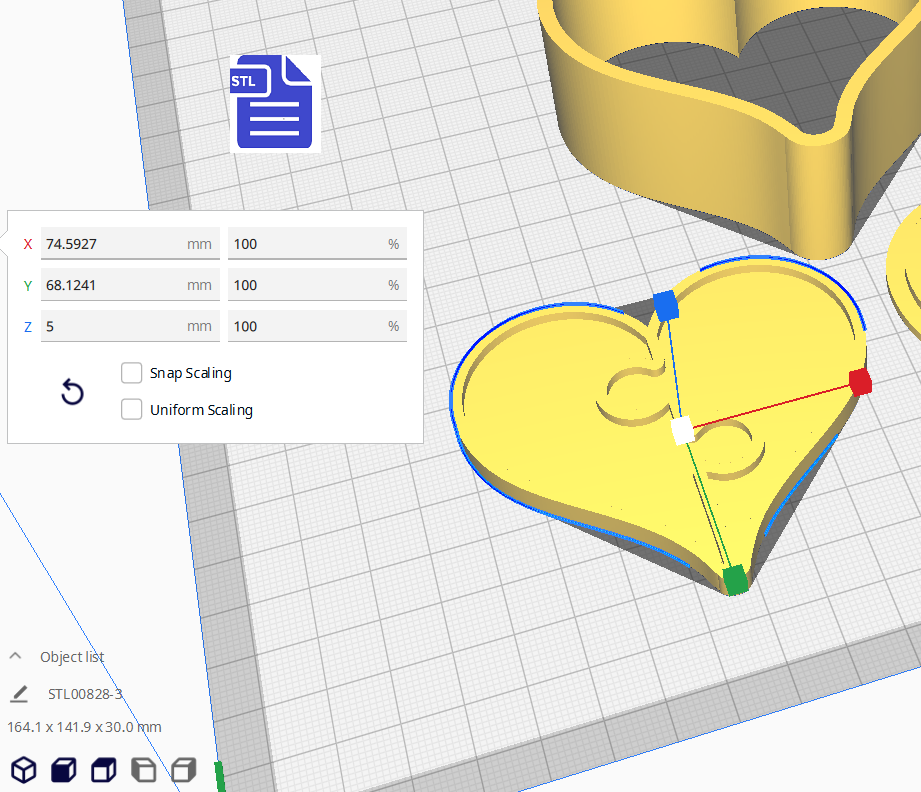The image size is (921, 792).
Task: Open the STL file shortcut icon
Action: pyautogui.click(x=274, y=103)
